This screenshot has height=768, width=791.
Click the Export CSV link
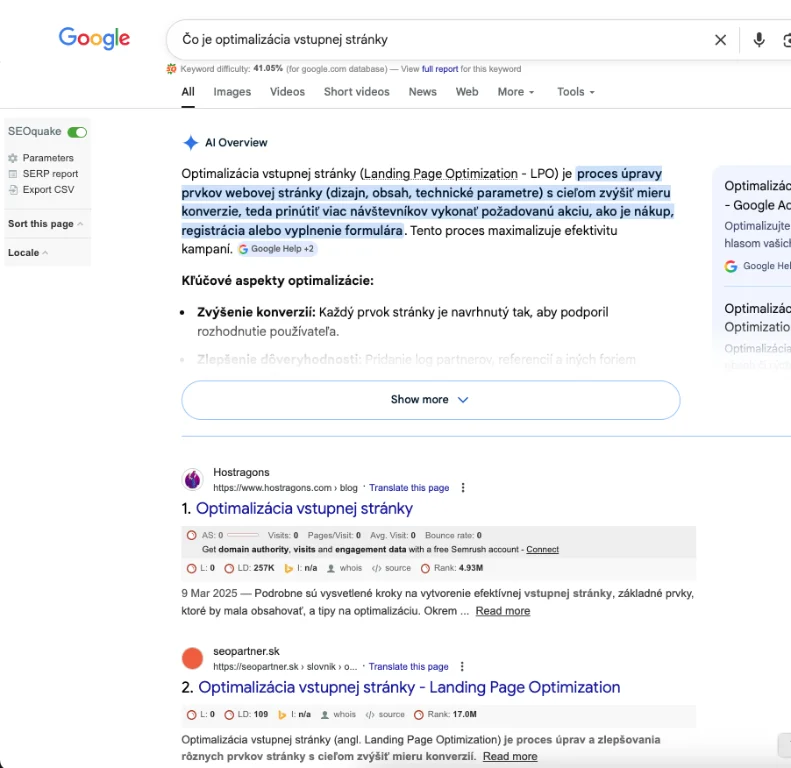49,189
